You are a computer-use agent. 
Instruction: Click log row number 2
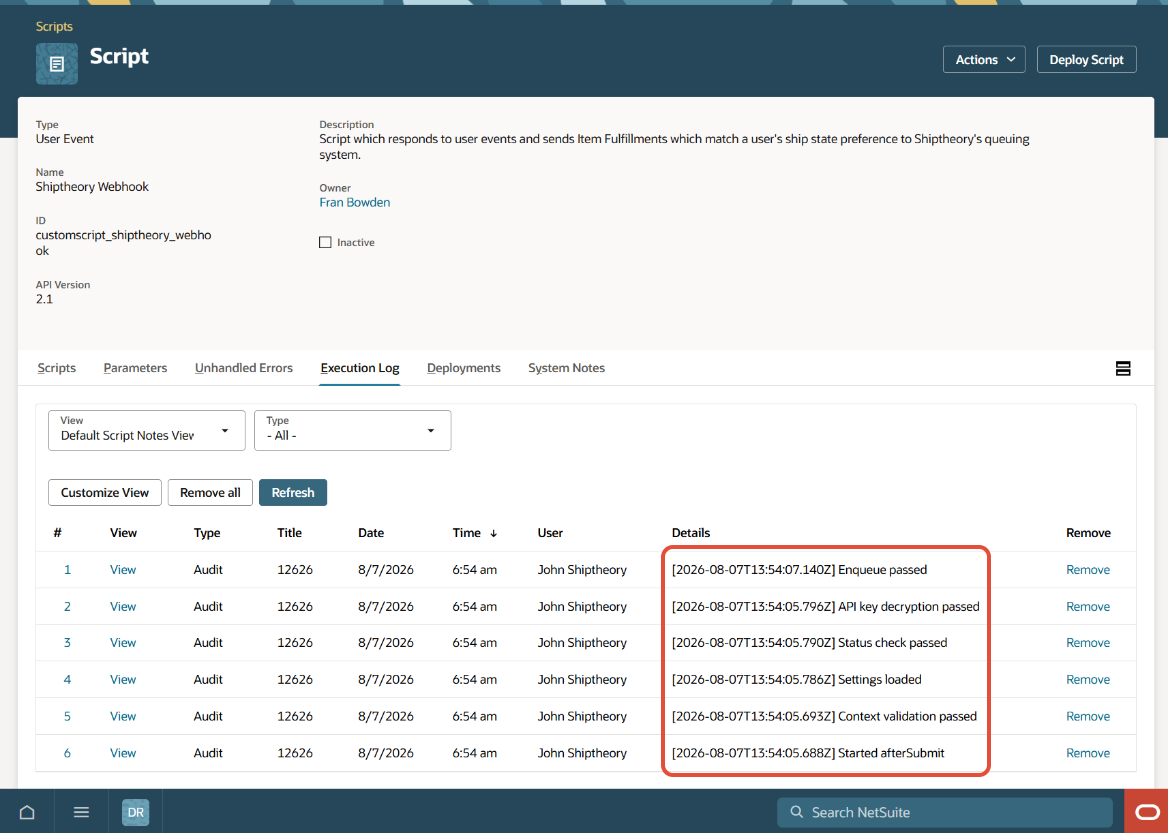point(67,606)
